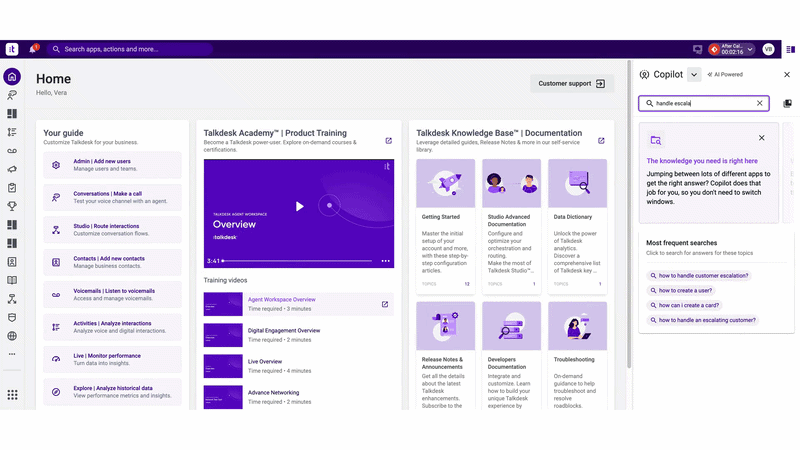Open the After Call status dropdown
The image size is (800, 450).
point(732,49)
